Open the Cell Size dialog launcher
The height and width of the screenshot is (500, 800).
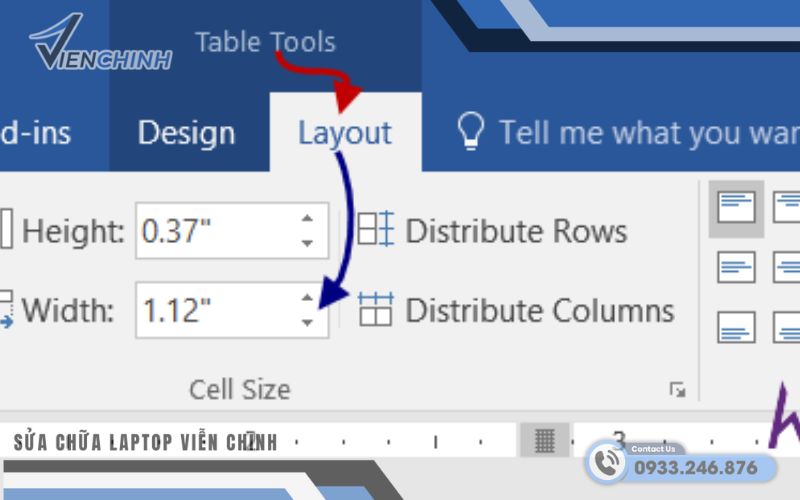click(x=677, y=389)
